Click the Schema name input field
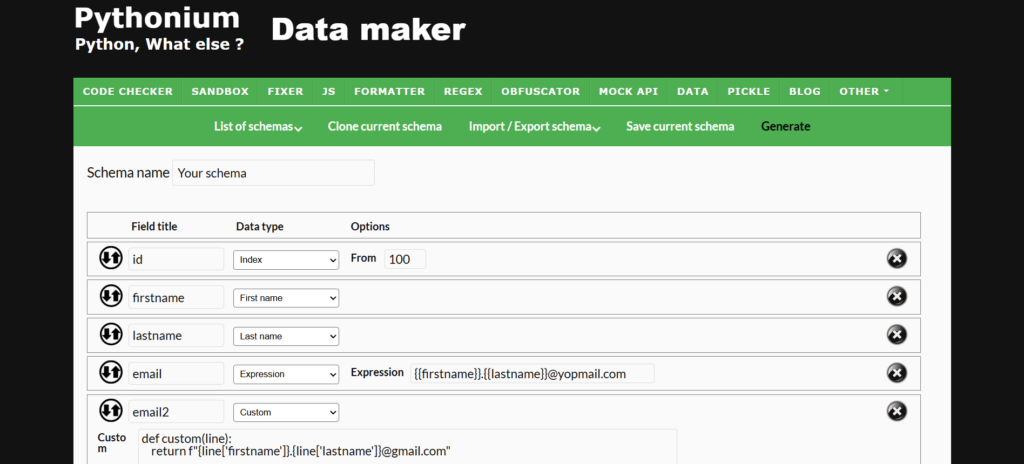The height and width of the screenshot is (464, 1024). point(274,173)
